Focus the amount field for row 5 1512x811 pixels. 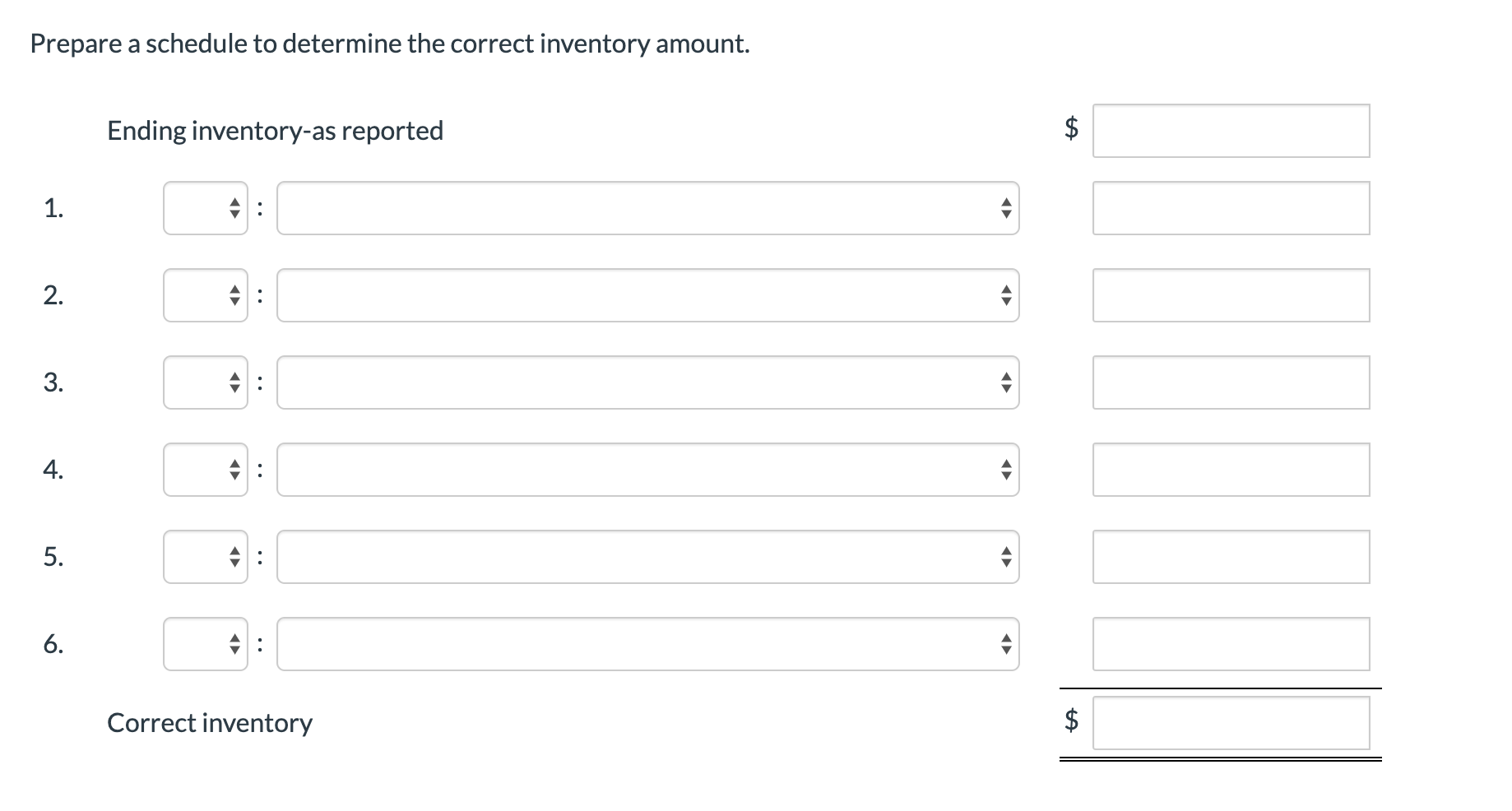pyautogui.click(x=1231, y=557)
